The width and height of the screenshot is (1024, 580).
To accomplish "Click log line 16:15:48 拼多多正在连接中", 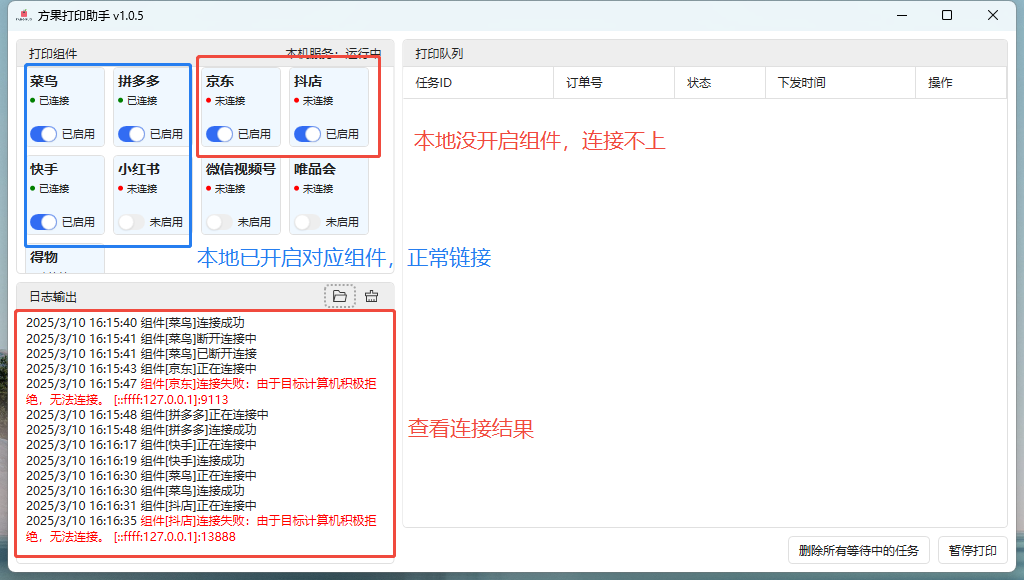I will (147, 415).
